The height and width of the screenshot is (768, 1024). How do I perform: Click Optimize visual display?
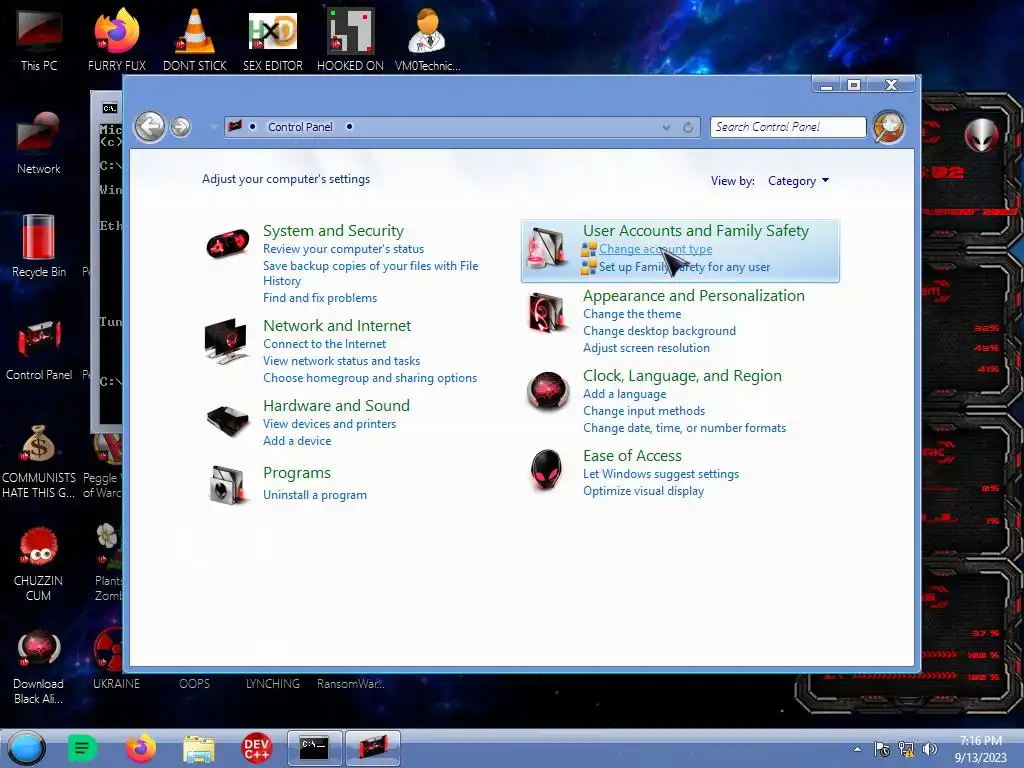click(x=643, y=491)
